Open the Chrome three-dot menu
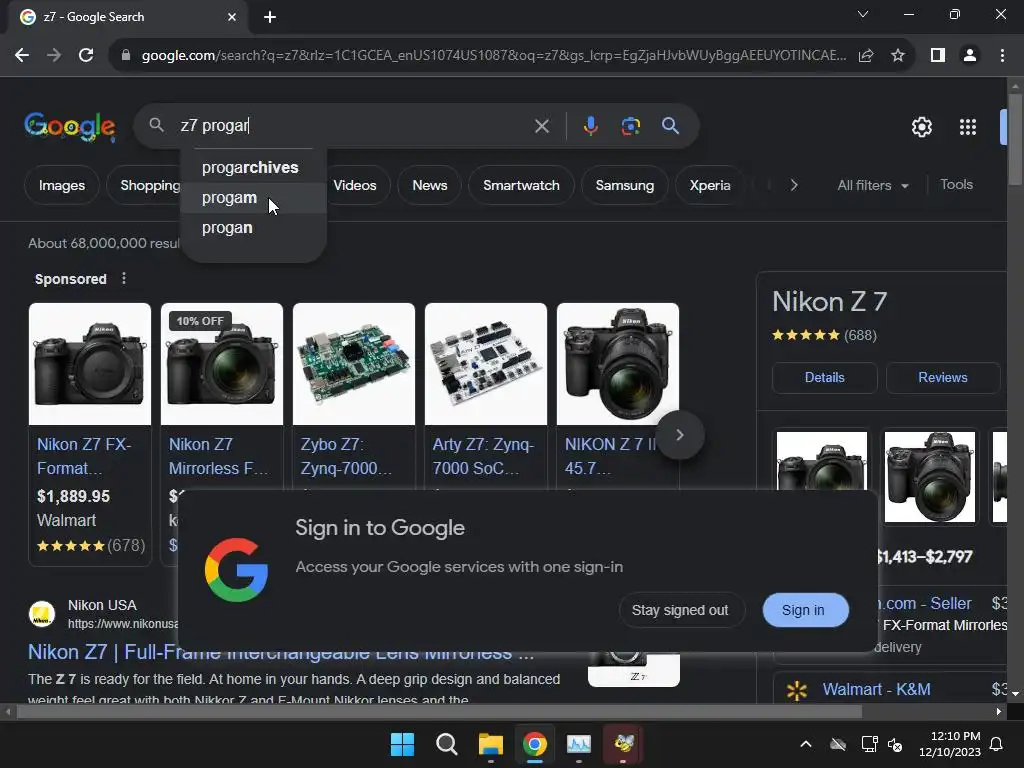 1002,56
